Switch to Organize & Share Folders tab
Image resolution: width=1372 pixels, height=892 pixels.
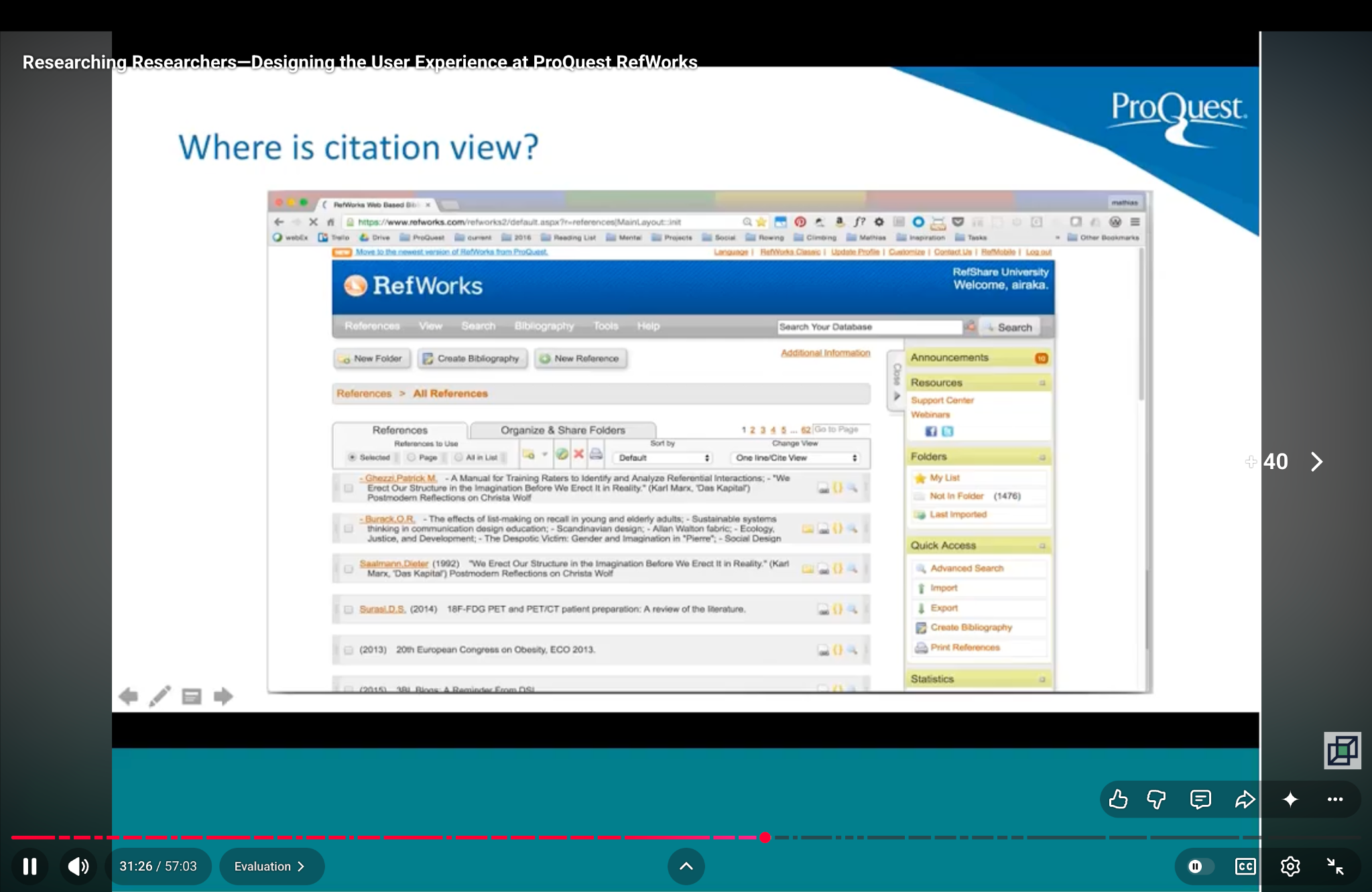tap(563, 430)
